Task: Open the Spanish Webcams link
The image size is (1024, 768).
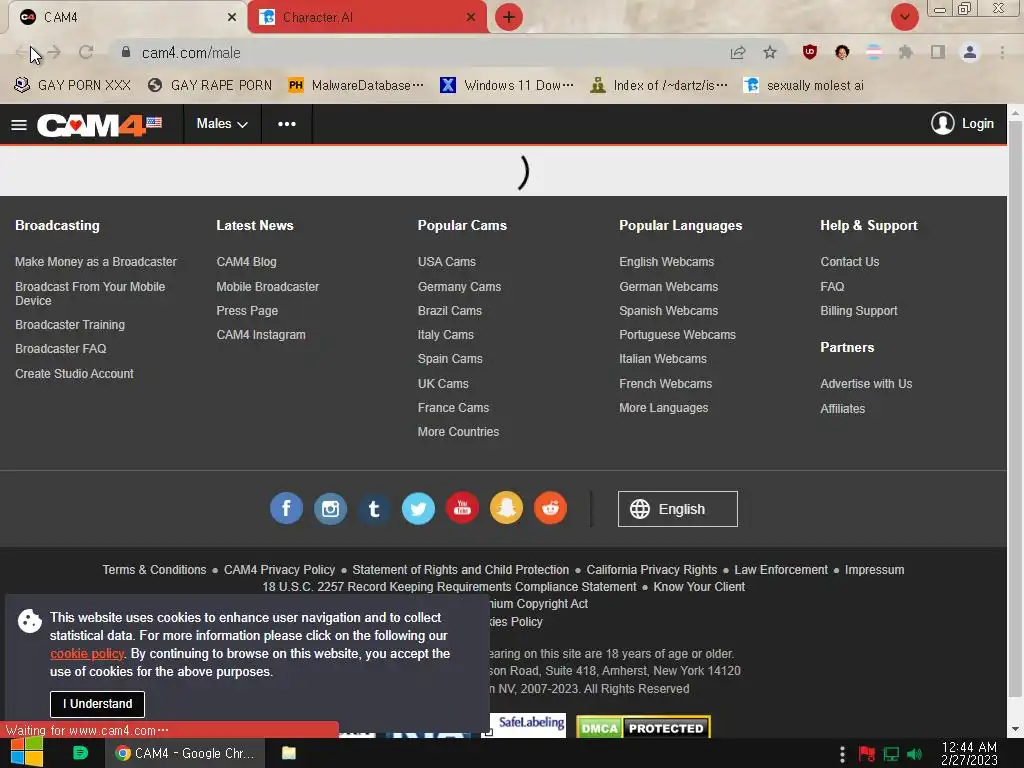Action: [x=668, y=311]
